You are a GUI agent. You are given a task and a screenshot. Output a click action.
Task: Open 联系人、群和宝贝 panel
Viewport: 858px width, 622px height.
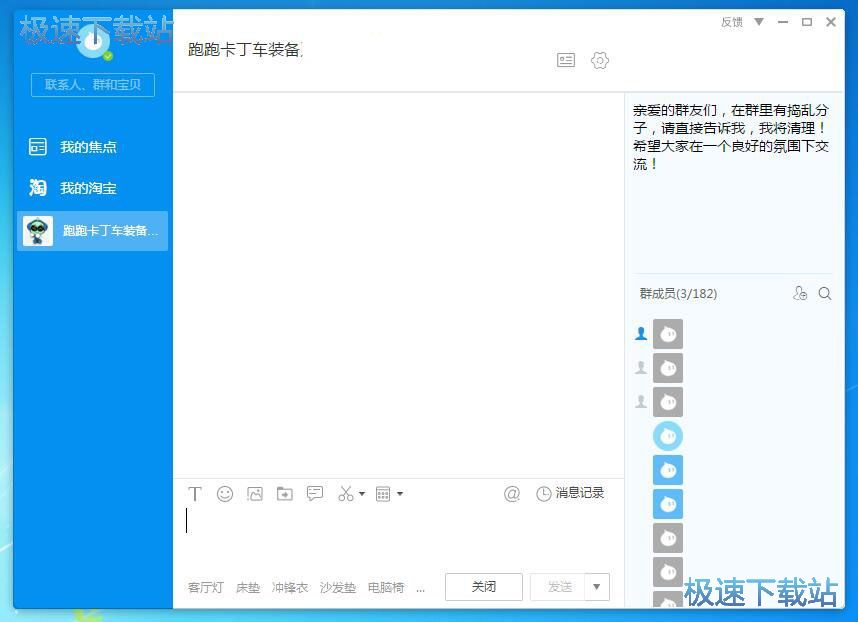point(92,85)
